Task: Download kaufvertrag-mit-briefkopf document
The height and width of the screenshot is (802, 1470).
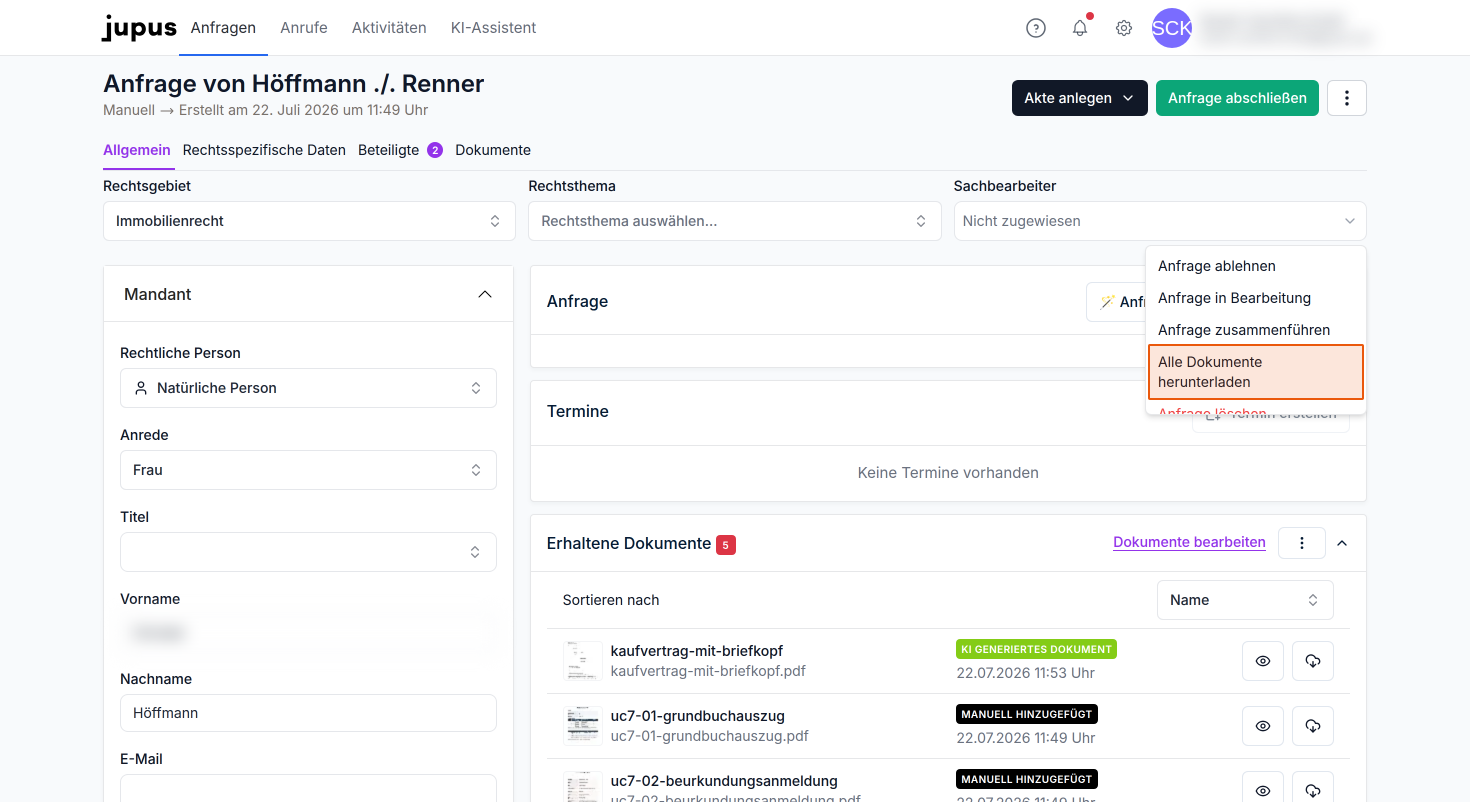Action: [1313, 661]
